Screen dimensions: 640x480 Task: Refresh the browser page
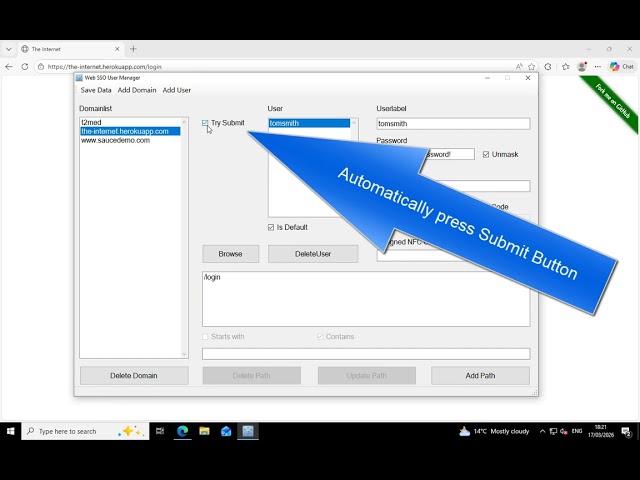(x=25, y=67)
